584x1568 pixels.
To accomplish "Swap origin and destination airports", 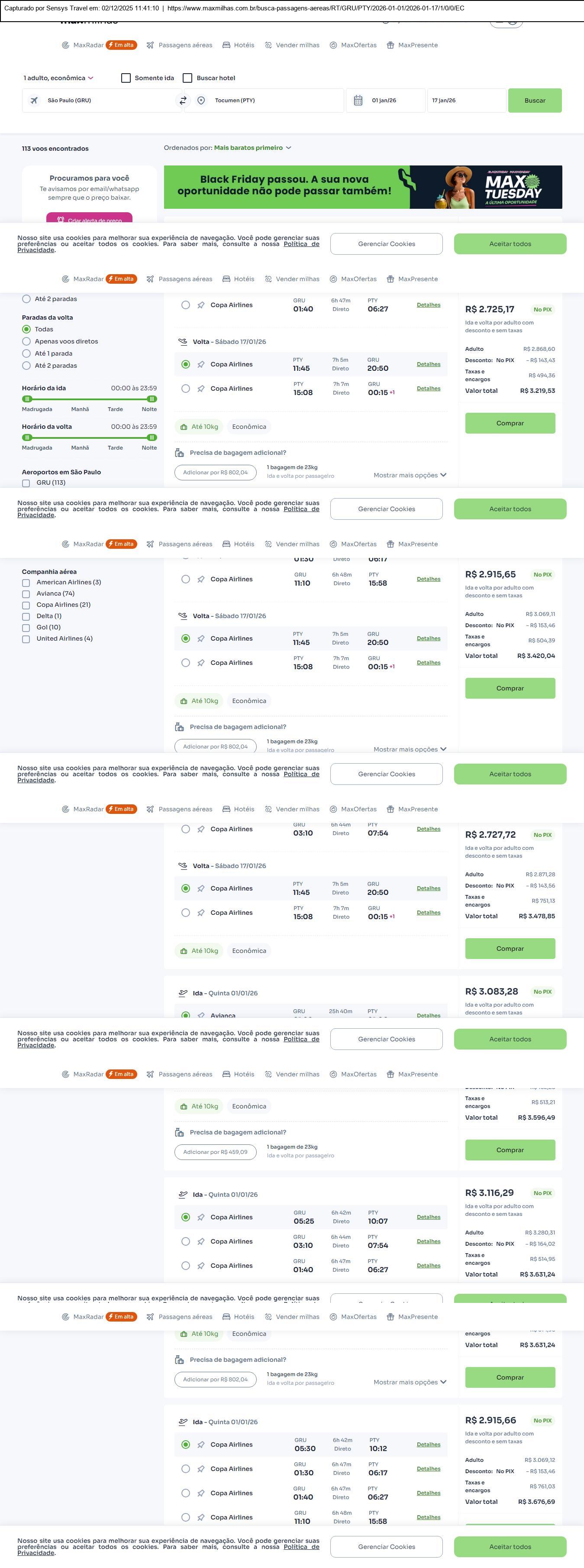I will pyautogui.click(x=183, y=100).
